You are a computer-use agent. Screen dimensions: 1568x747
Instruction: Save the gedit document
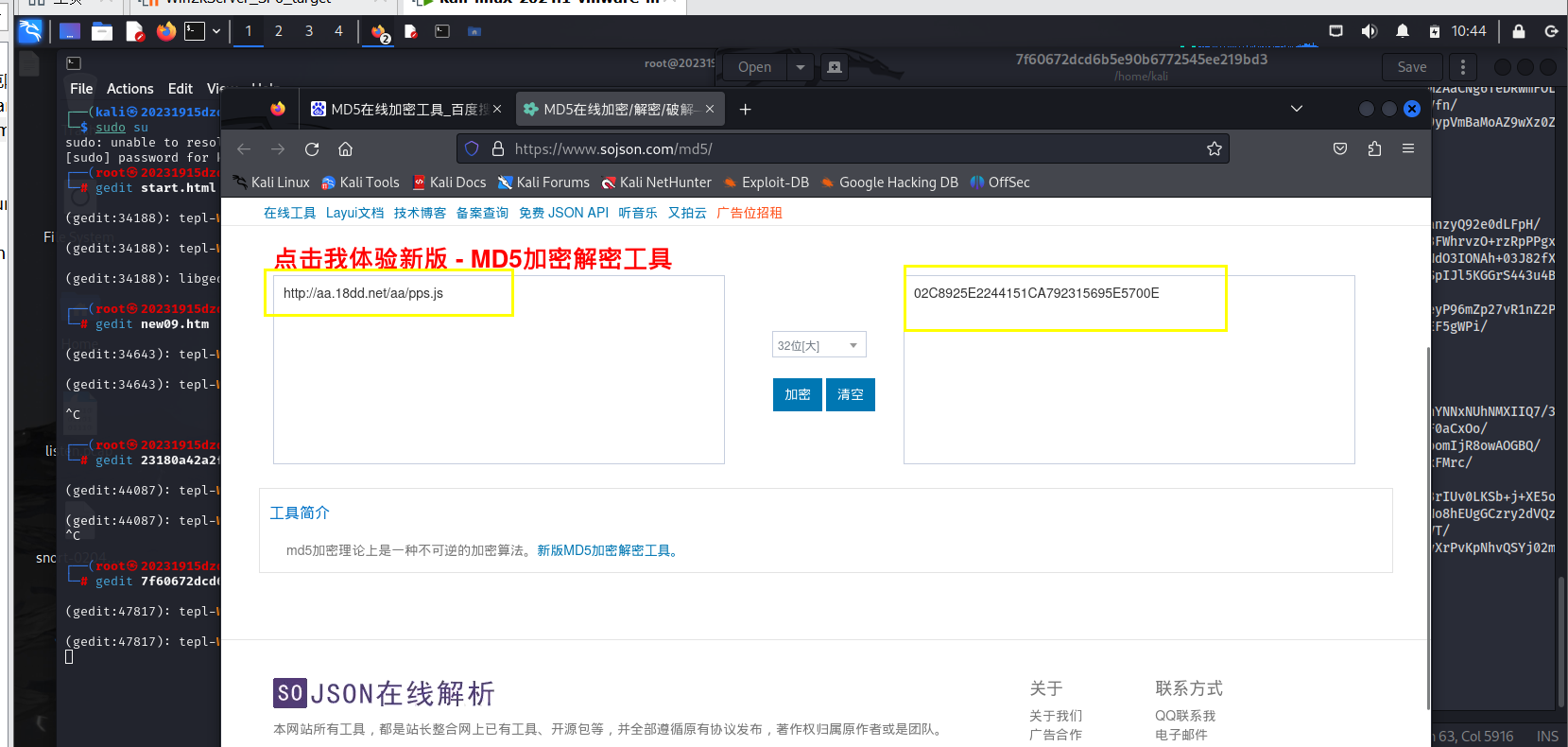click(x=1412, y=67)
